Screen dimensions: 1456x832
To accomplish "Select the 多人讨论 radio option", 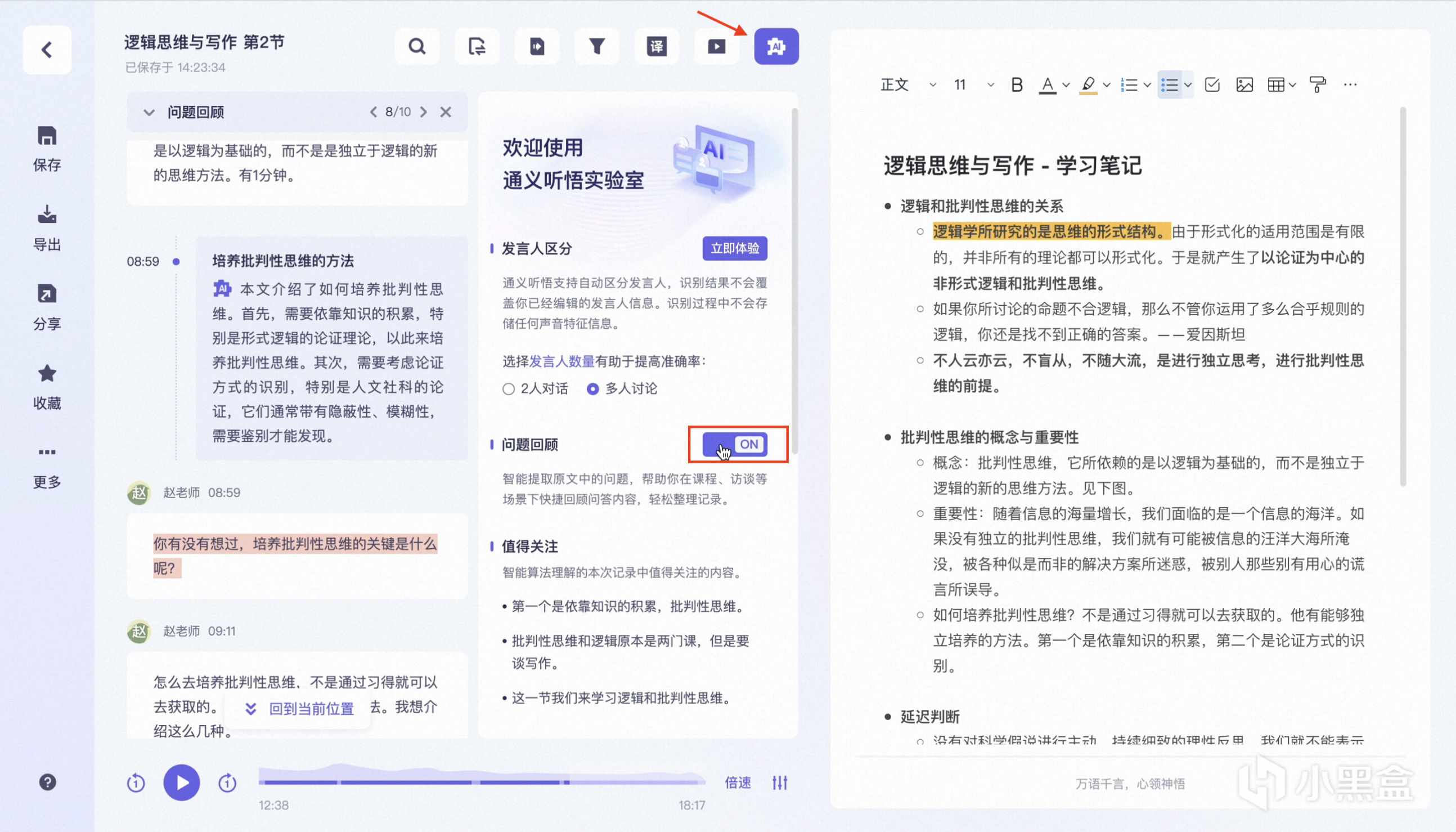I will 592,389.
